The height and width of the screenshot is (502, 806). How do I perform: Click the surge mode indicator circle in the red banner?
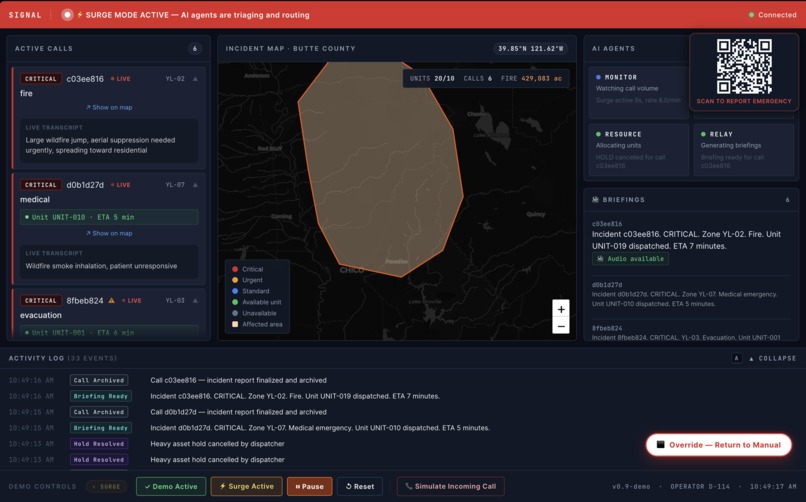coord(67,15)
